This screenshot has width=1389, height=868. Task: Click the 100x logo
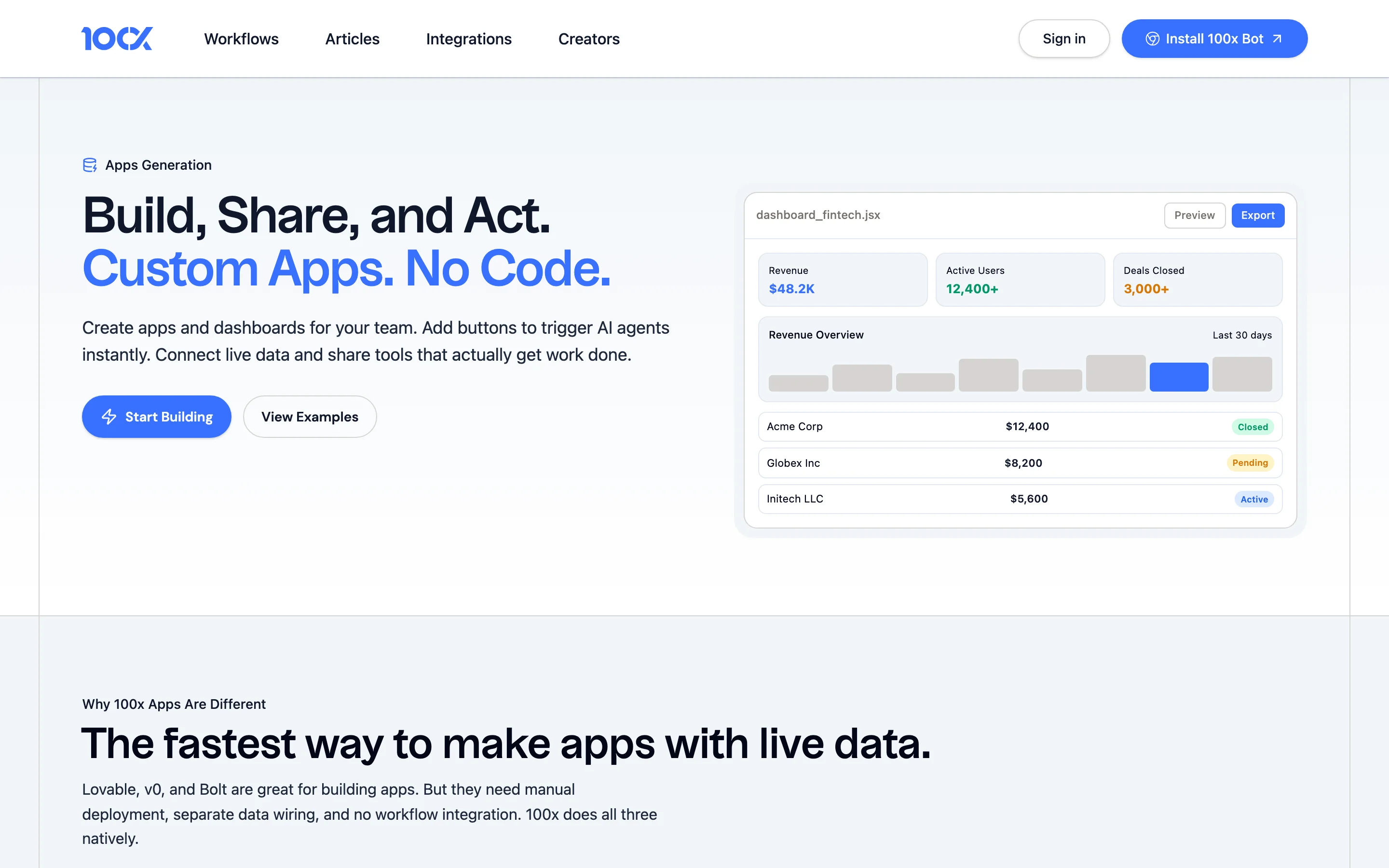117,39
